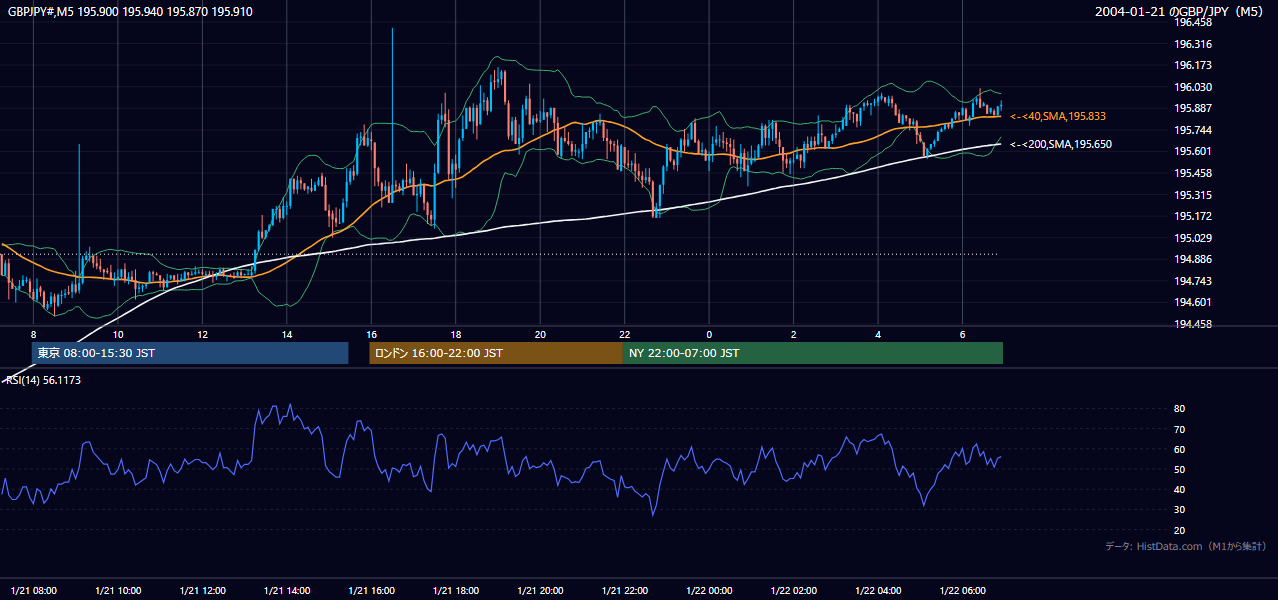Click the hour label 8 under the price chart

pos(33,334)
